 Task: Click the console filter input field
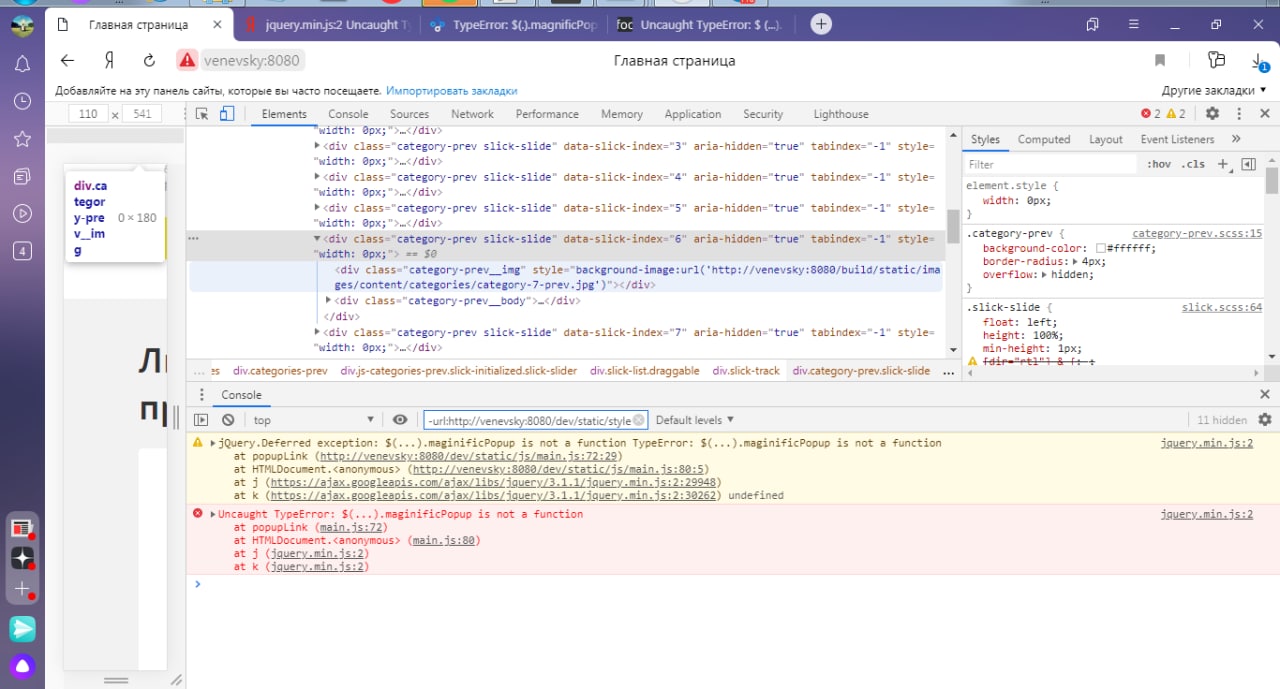tap(536, 420)
